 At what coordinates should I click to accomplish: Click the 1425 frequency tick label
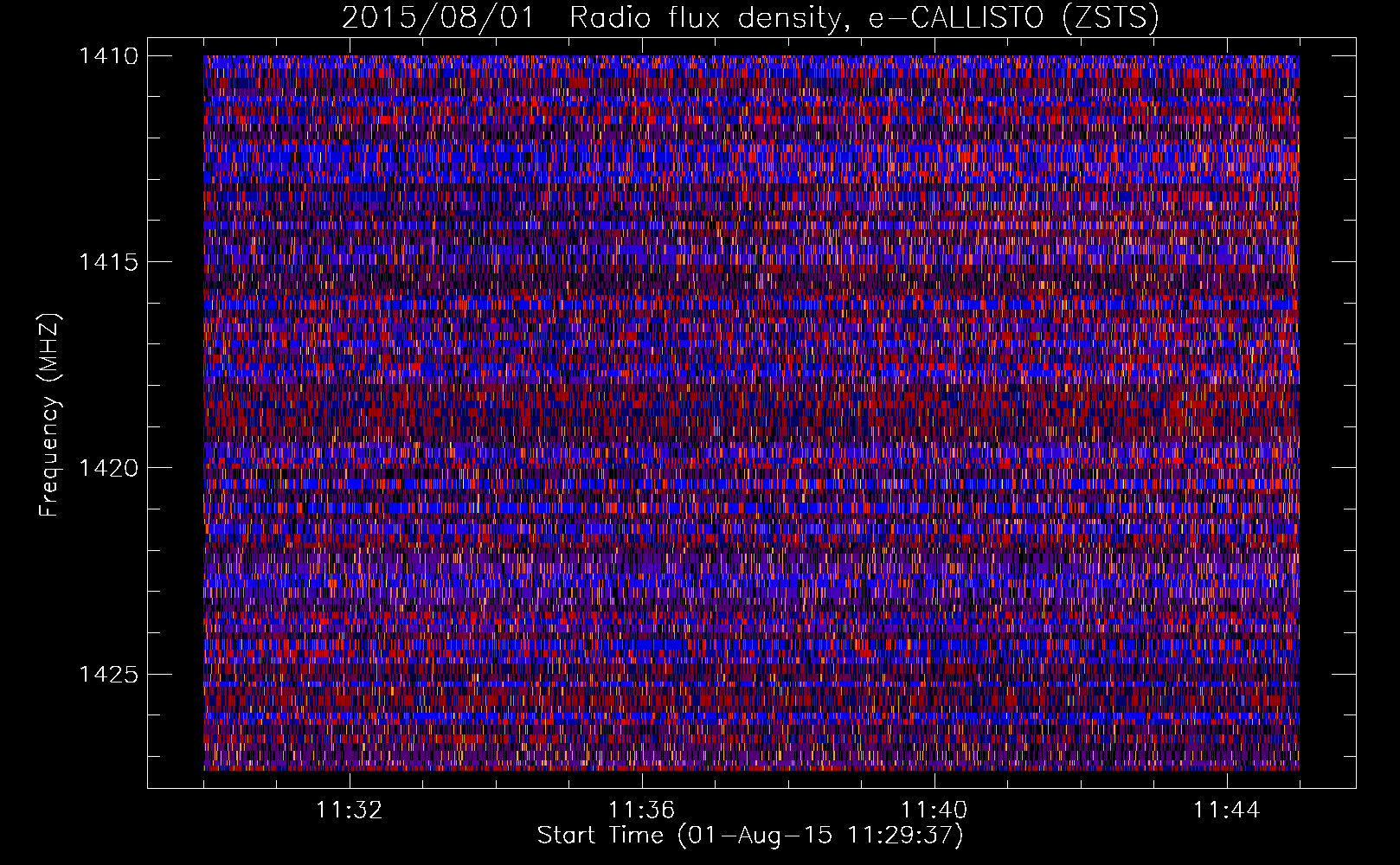(x=108, y=674)
